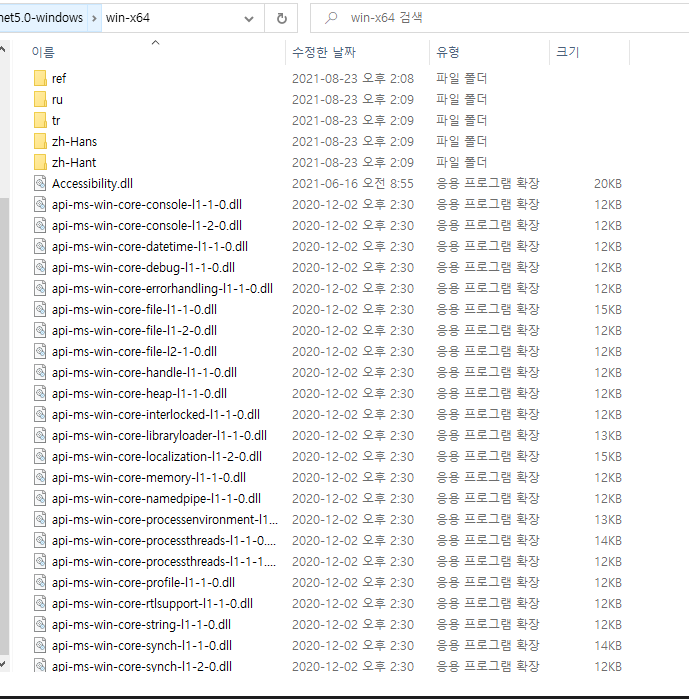Click the ru folder icon

(x=40, y=99)
